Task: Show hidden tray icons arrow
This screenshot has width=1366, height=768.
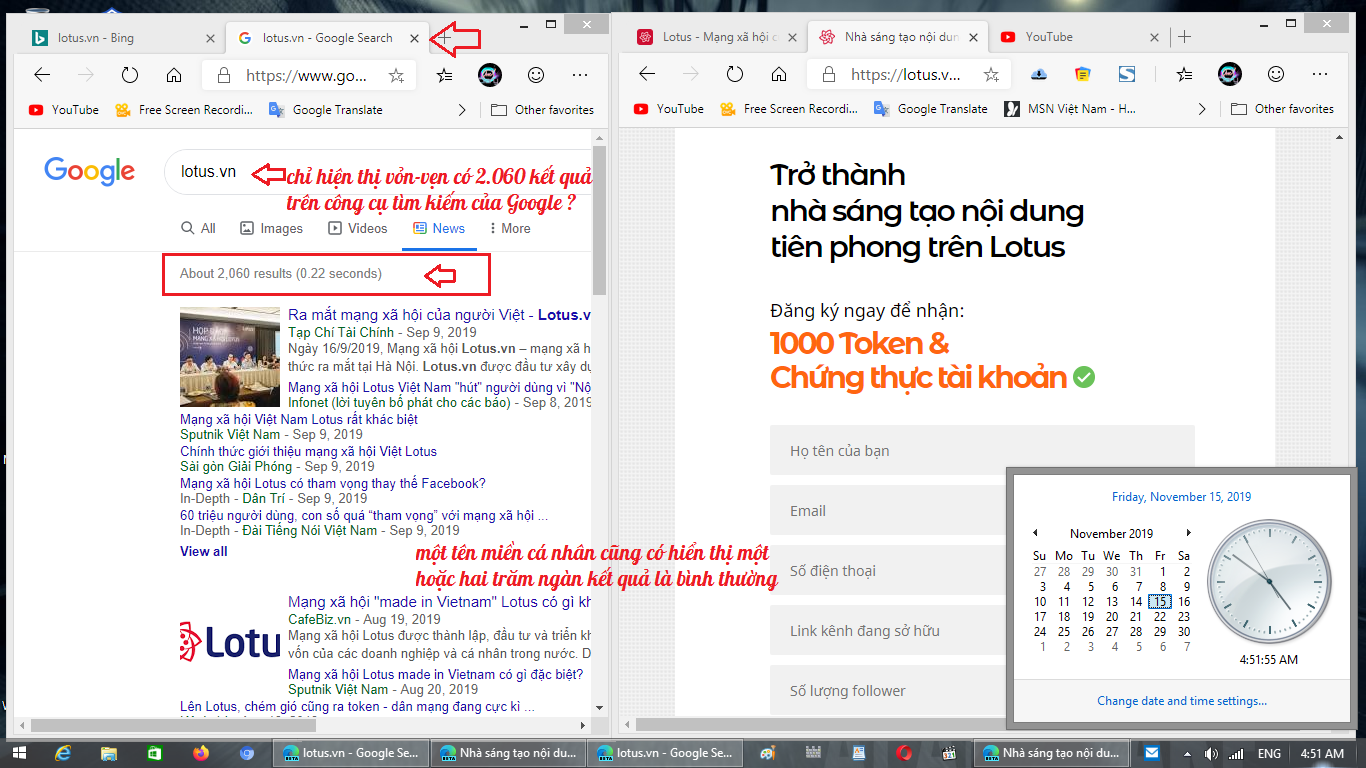Action: [x=1186, y=753]
